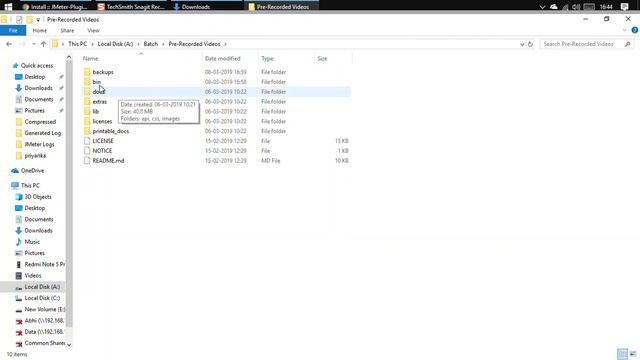Screen dimensions: 640x360
Task: Open Explorer help question mark icon
Action: pyautogui.click(x=635, y=30)
